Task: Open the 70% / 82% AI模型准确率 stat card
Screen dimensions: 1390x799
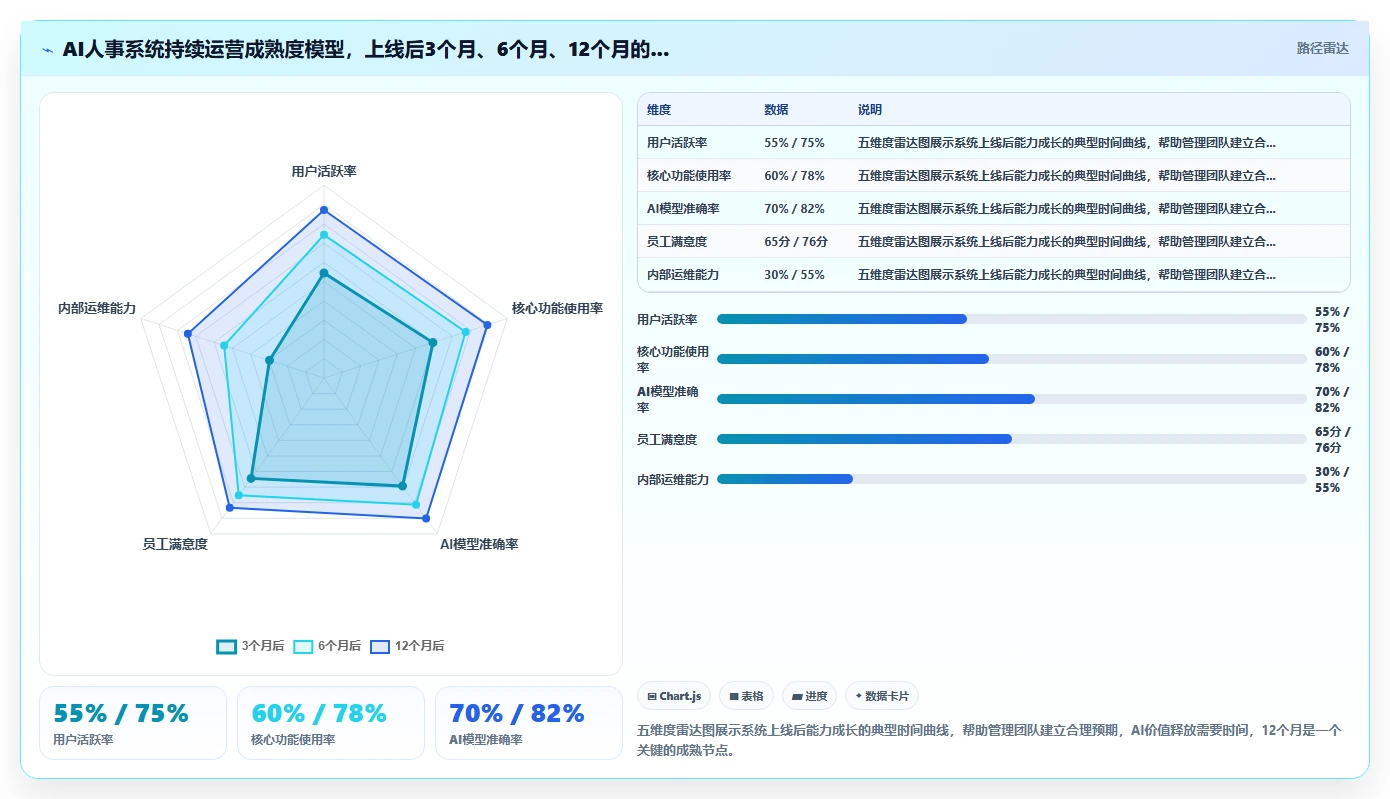Action: (x=529, y=723)
